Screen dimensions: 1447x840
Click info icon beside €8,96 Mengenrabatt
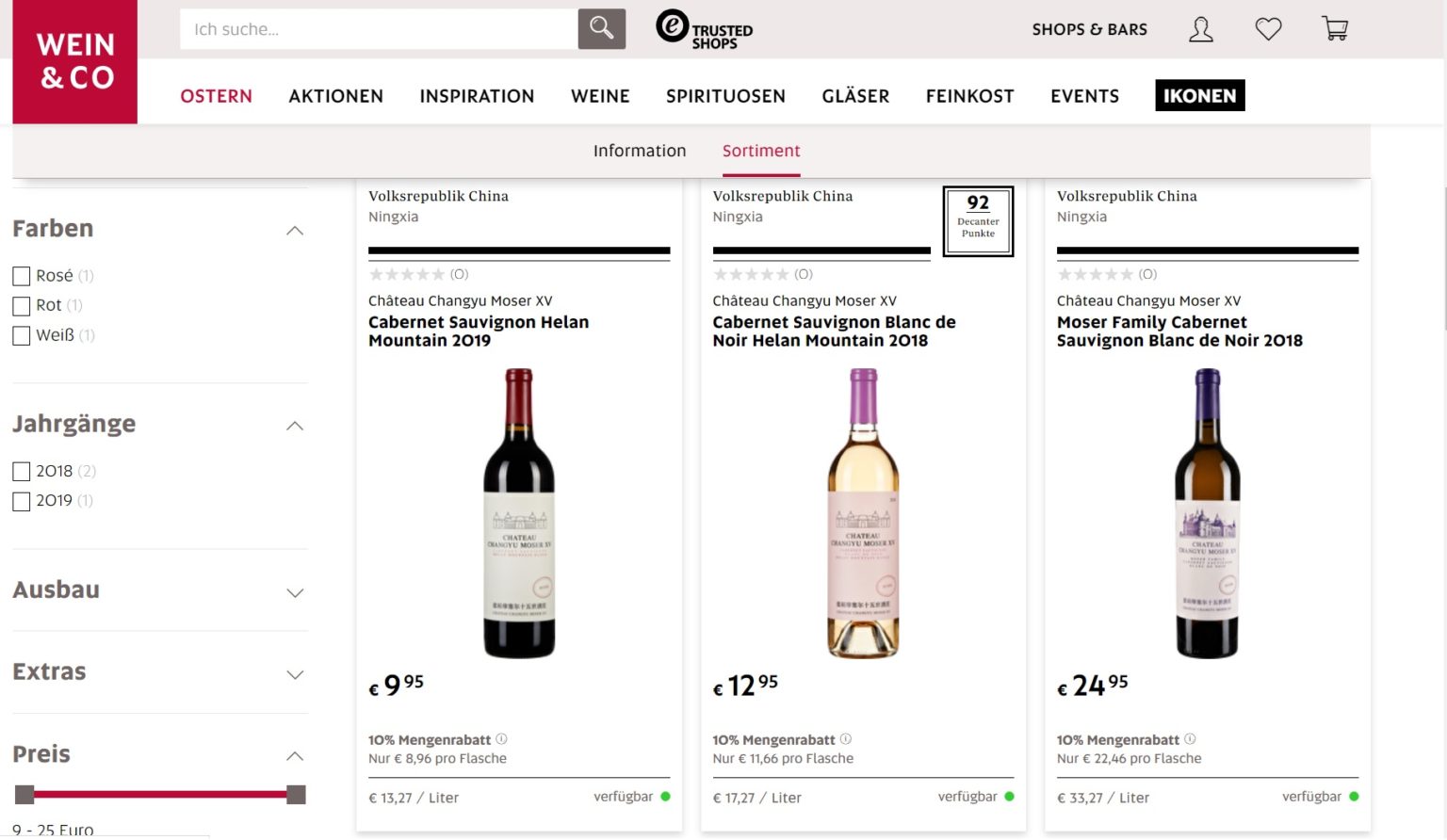tap(502, 739)
